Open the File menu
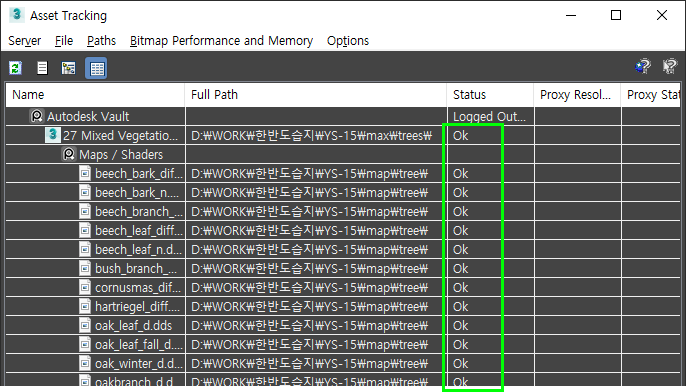Viewport: 686px width, 392px height. [64, 41]
